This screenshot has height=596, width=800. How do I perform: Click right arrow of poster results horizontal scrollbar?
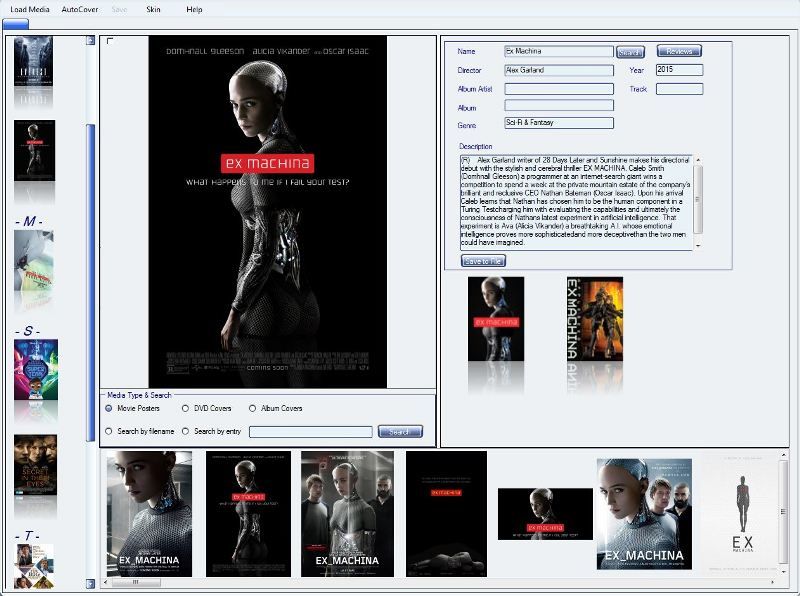point(772,582)
